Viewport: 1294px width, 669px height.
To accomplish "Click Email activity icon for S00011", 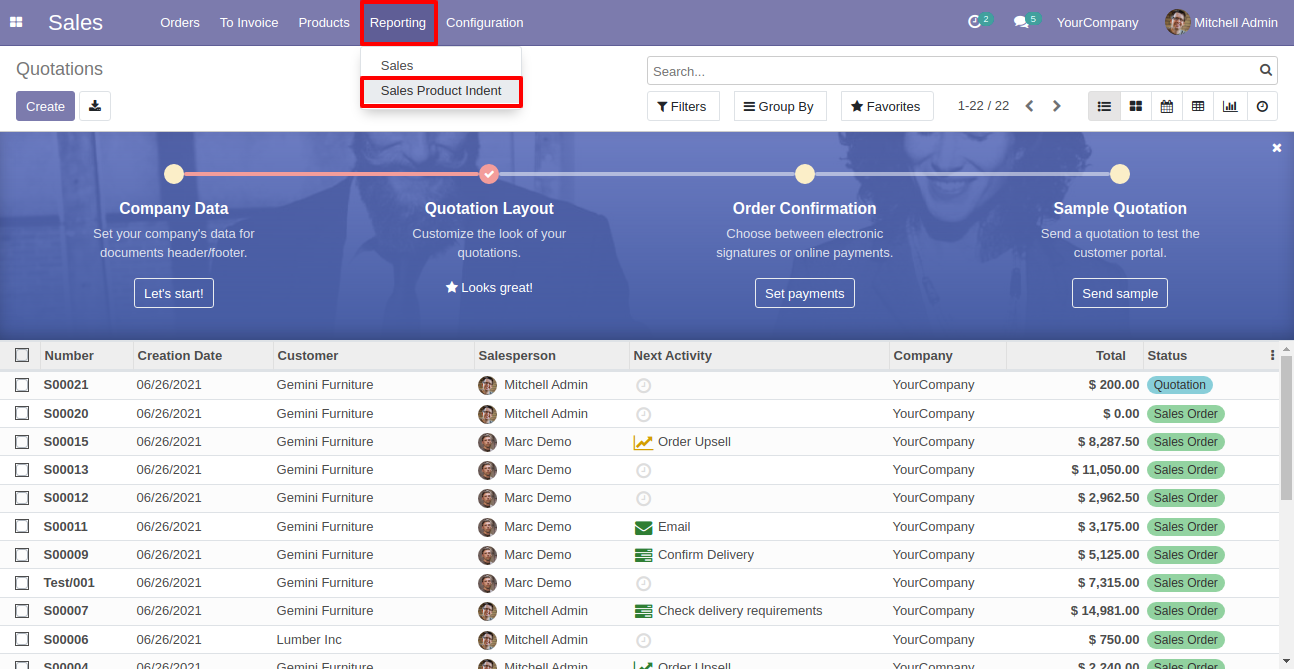I will 643,527.
